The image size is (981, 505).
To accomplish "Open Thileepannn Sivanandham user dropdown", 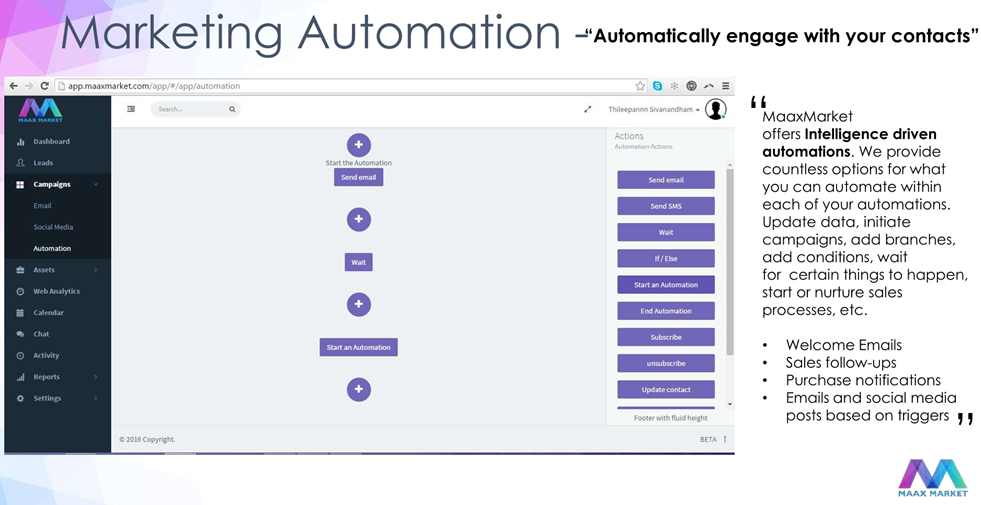I will [x=654, y=110].
